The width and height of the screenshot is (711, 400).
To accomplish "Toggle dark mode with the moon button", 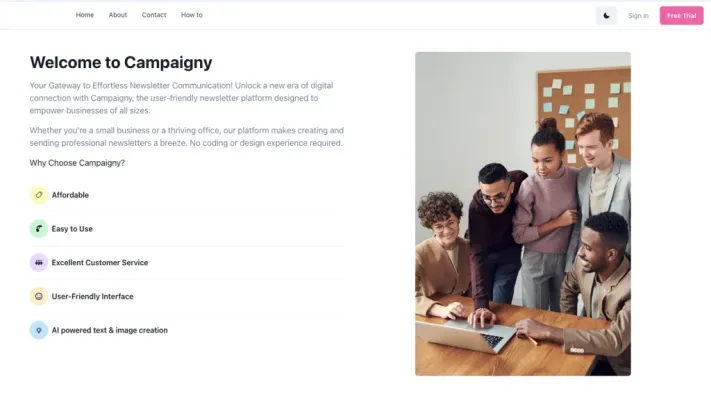I will [606, 16].
